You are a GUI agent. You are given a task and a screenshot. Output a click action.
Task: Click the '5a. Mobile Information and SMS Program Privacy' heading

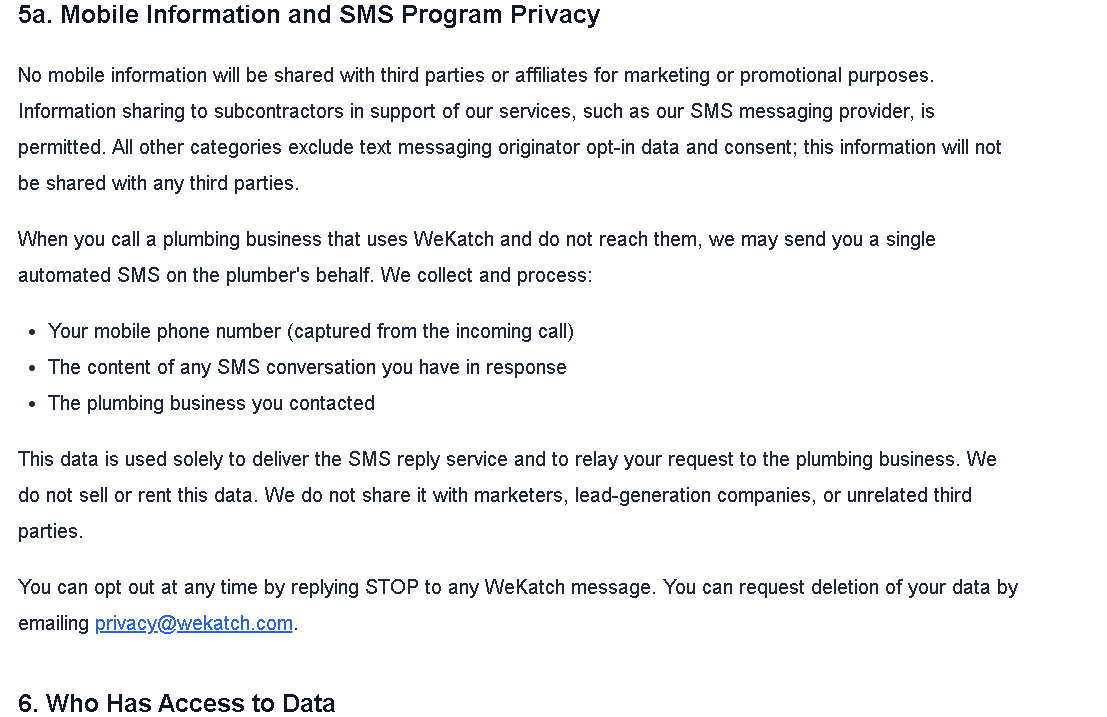309,15
